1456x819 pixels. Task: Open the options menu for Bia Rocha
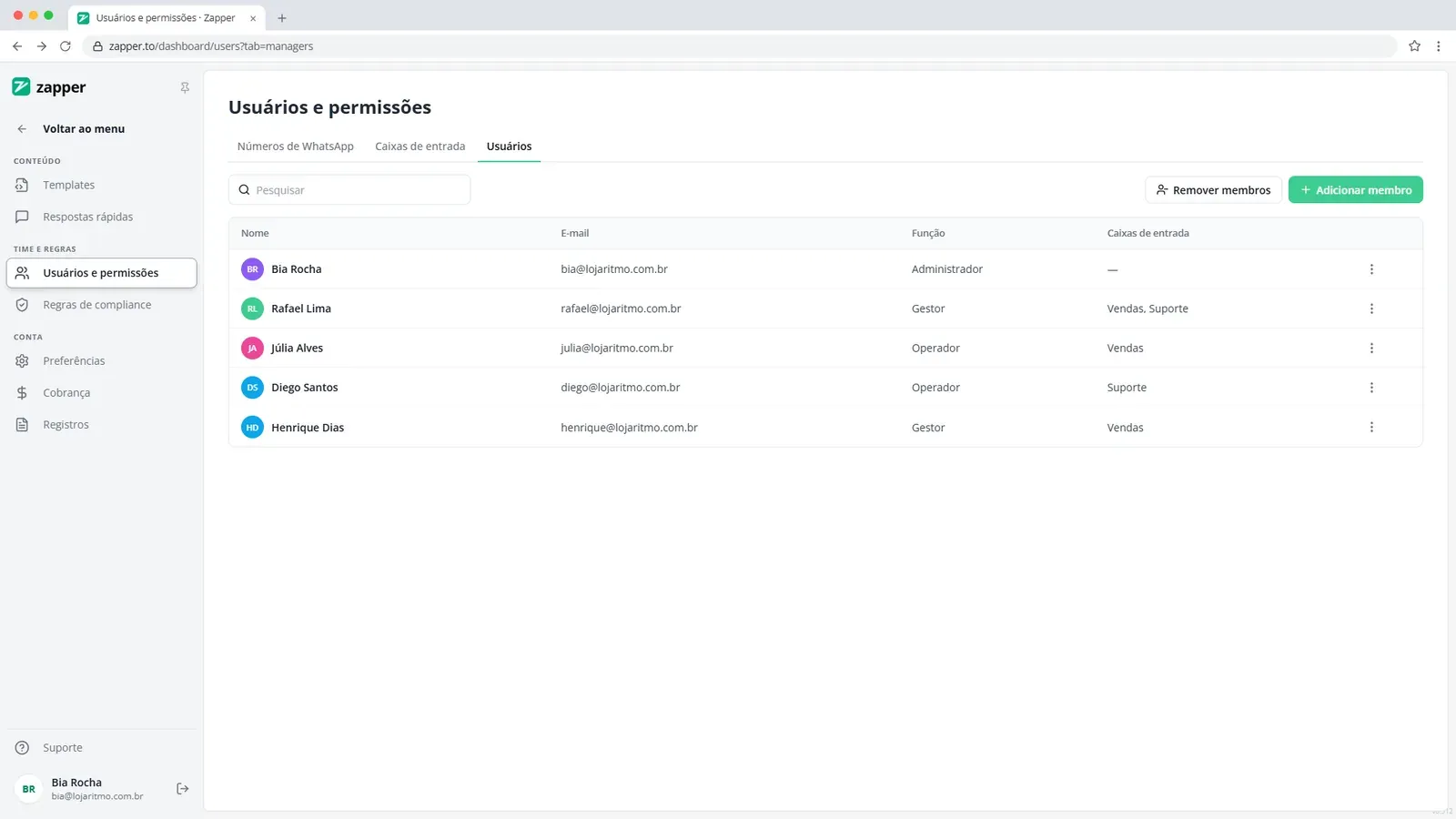pyautogui.click(x=1371, y=269)
